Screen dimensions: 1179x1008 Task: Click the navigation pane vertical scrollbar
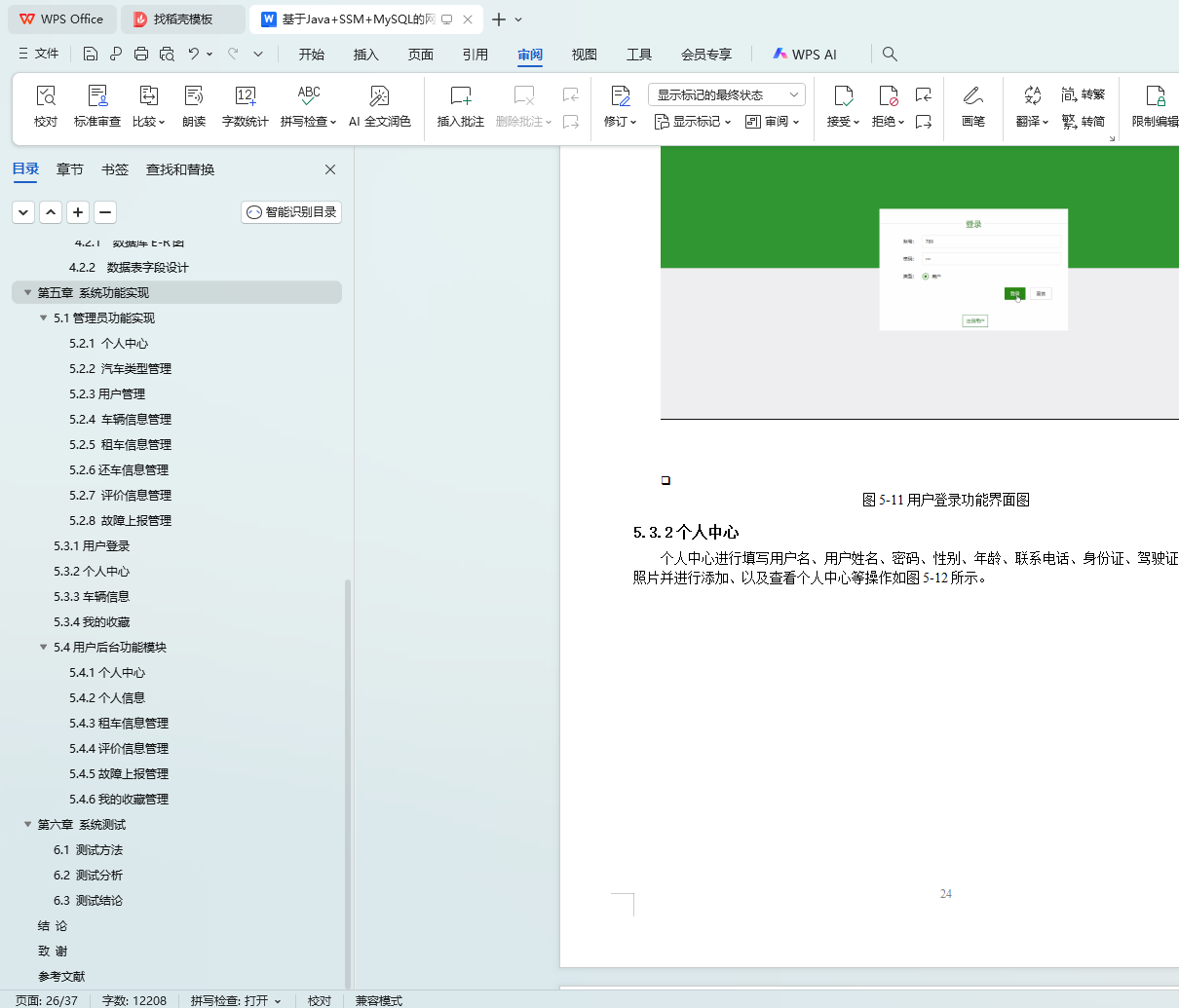pyautogui.click(x=348, y=784)
